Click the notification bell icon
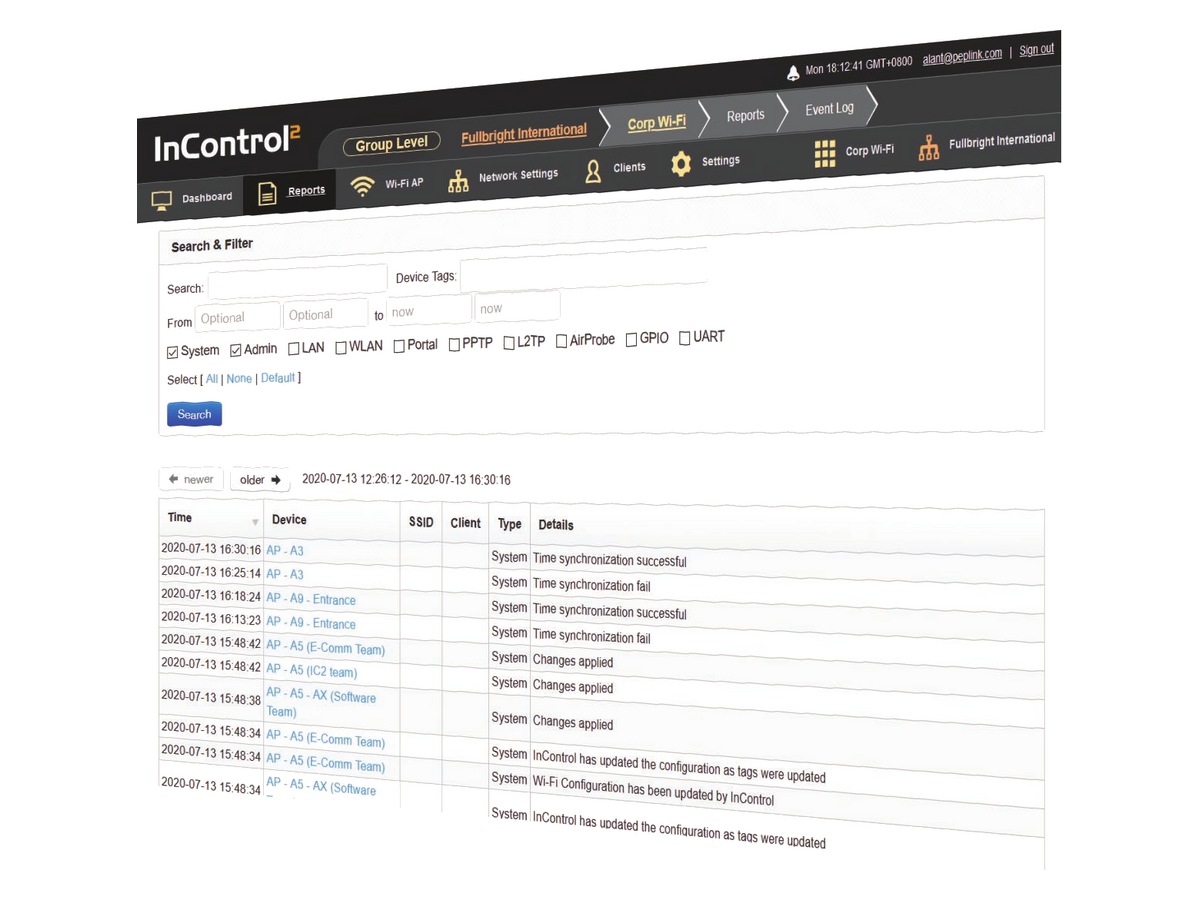 click(x=793, y=73)
